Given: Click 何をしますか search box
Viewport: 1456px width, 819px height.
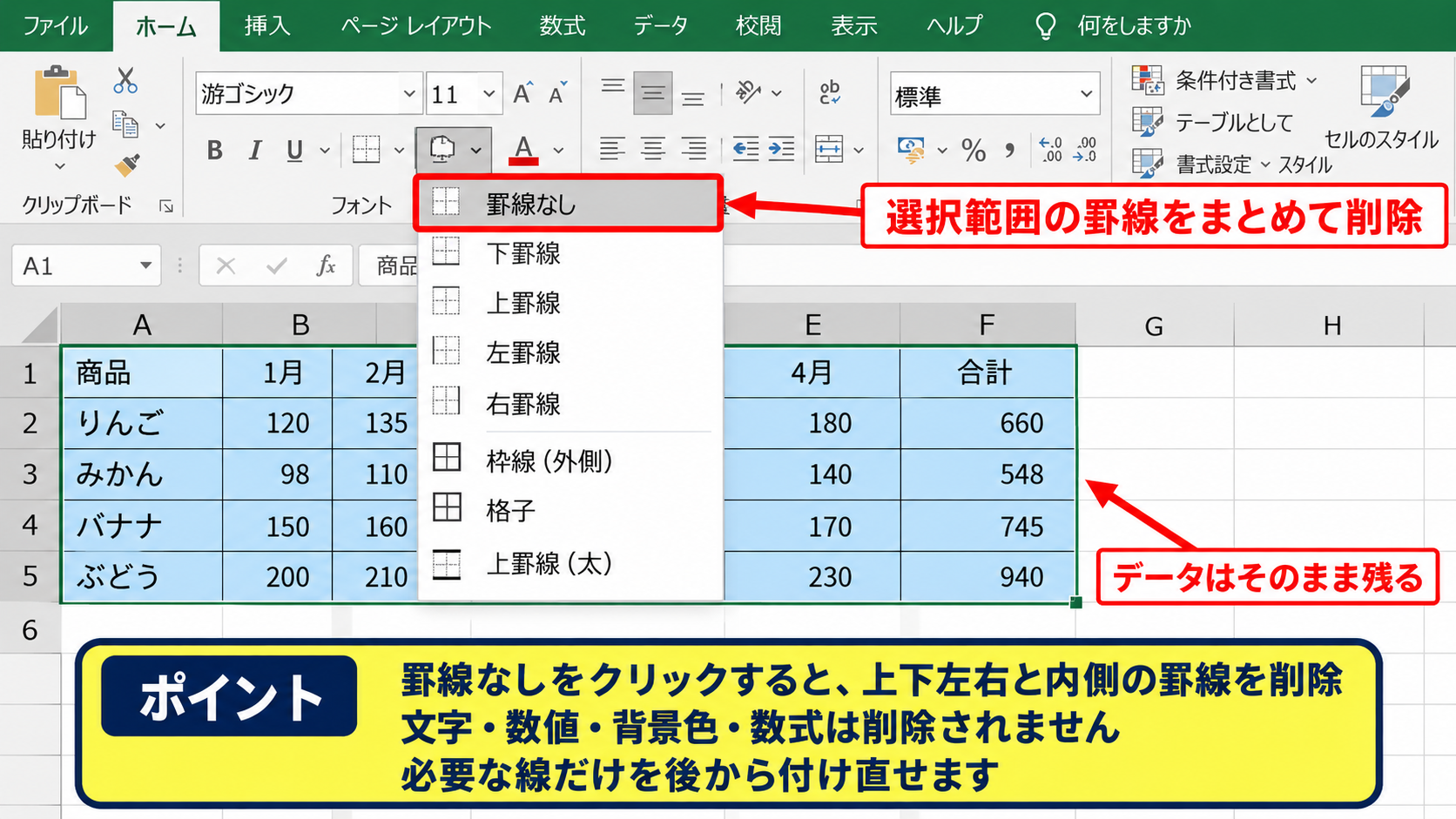Looking at the screenshot, I should tap(1134, 26).
